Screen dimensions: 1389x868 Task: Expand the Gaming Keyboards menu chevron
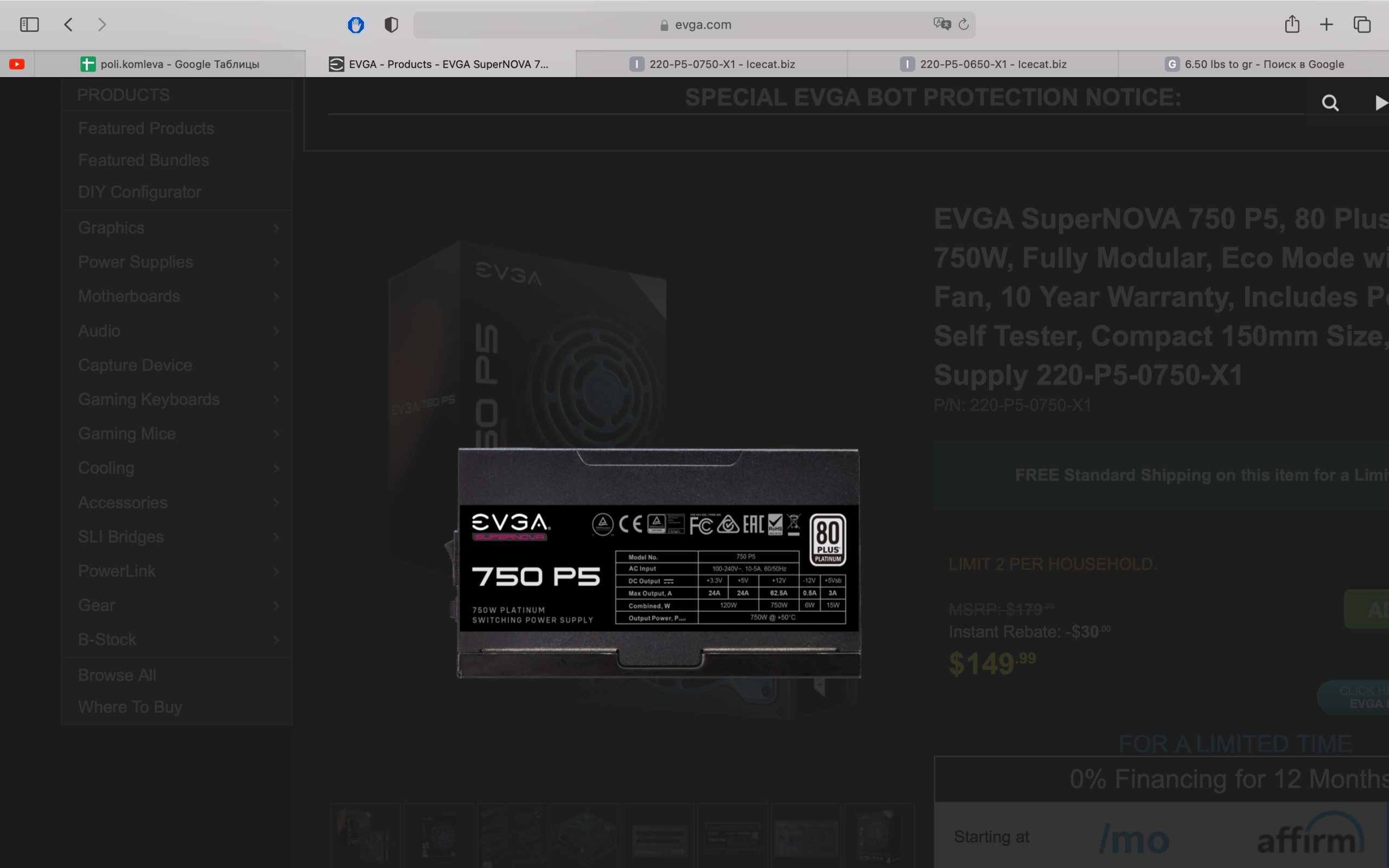point(276,400)
